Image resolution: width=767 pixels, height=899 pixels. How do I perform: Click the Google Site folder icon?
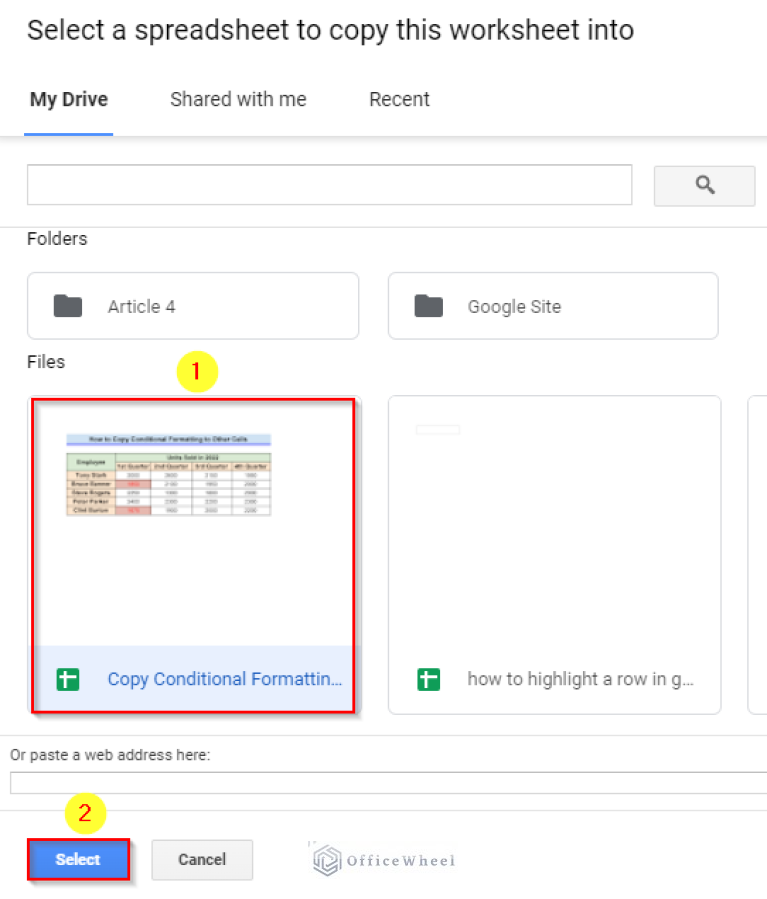coord(428,306)
